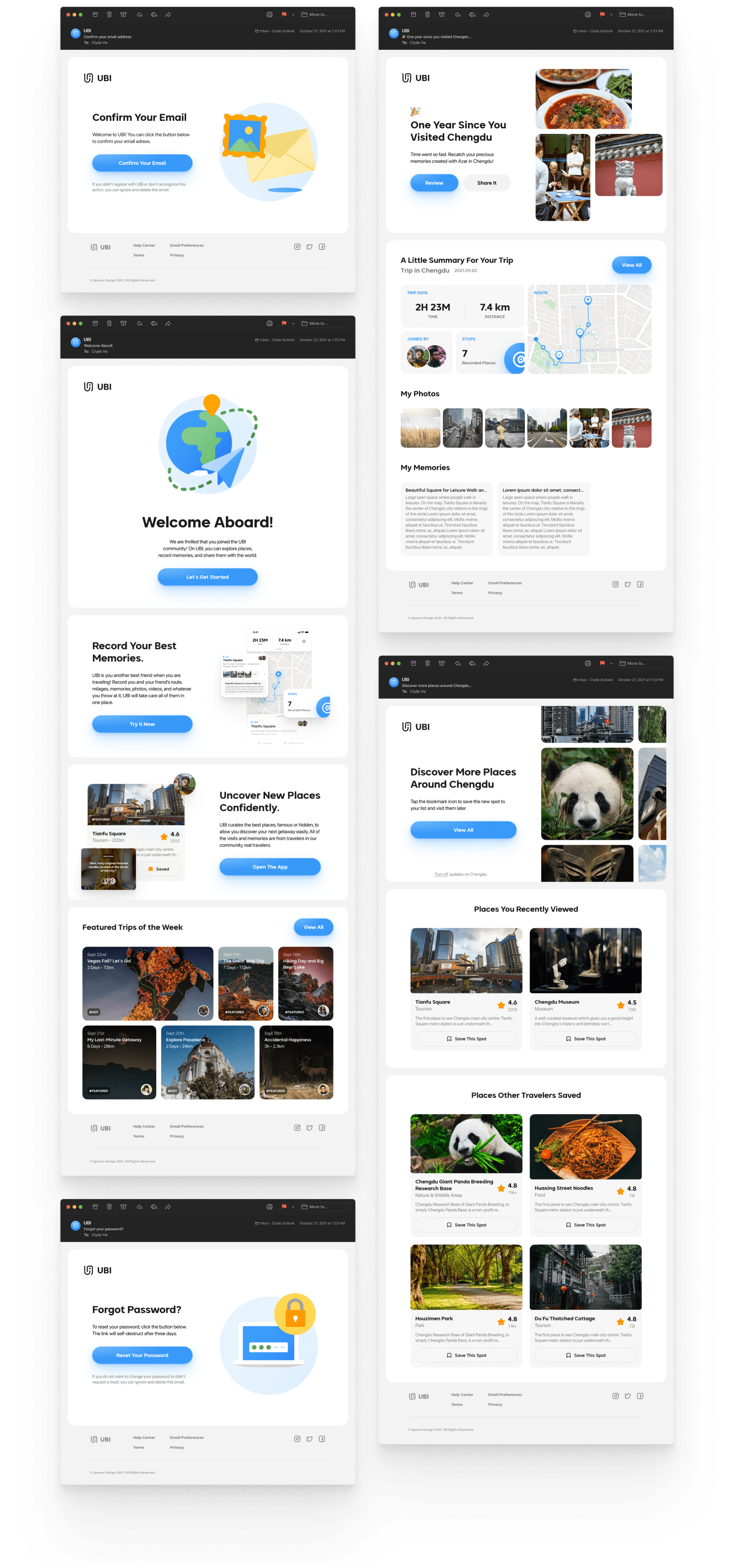Click Print icon in Discover More Places email

click(588, 663)
